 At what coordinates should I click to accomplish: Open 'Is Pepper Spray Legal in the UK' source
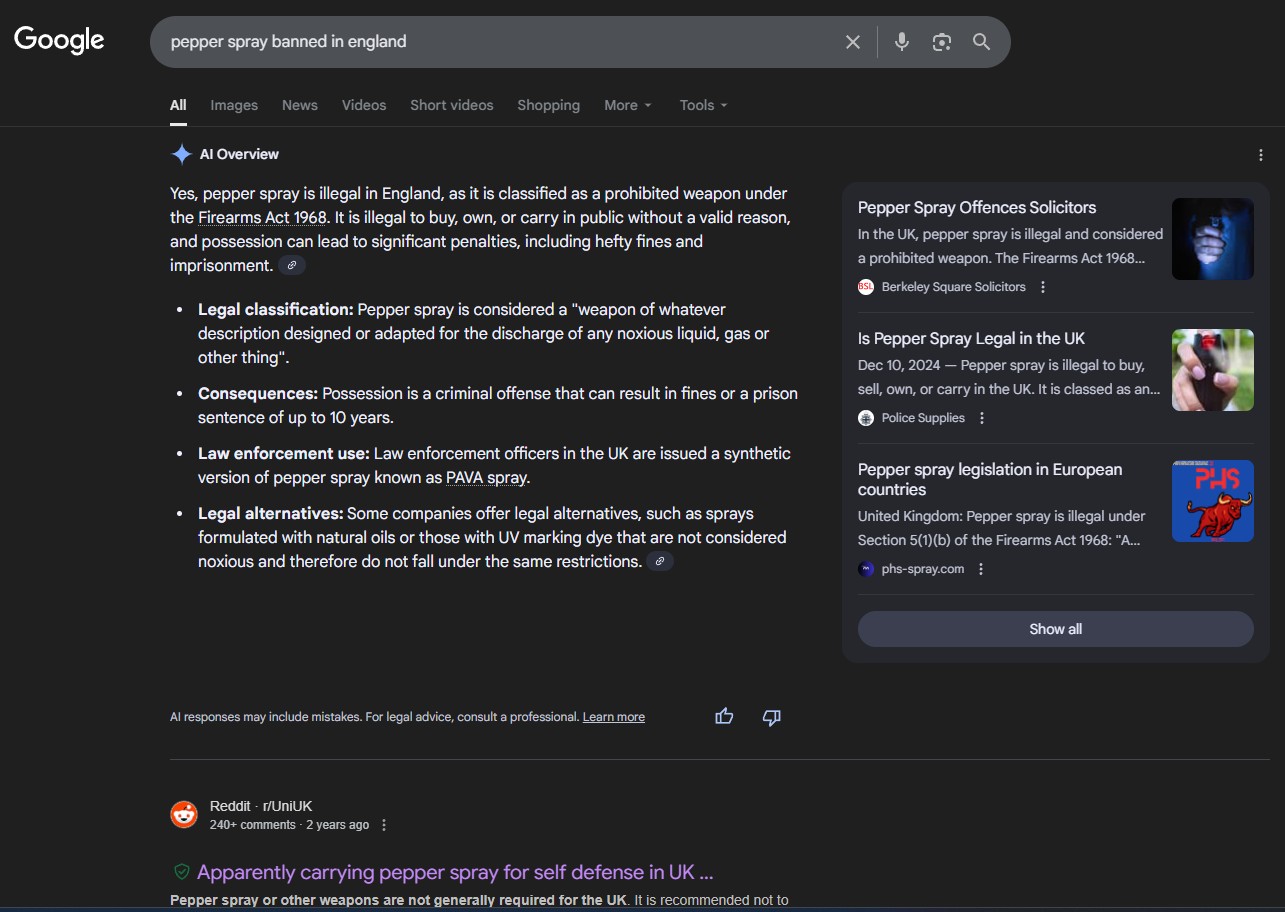[971, 338]
